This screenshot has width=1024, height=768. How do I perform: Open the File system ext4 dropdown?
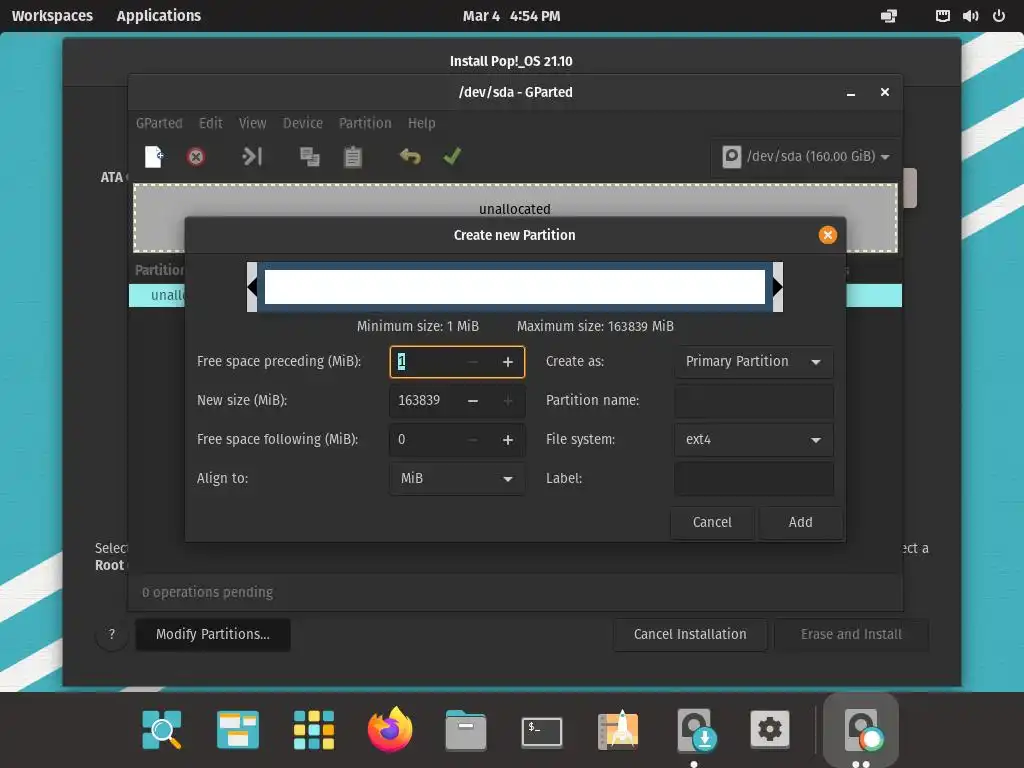coord(754,440)
